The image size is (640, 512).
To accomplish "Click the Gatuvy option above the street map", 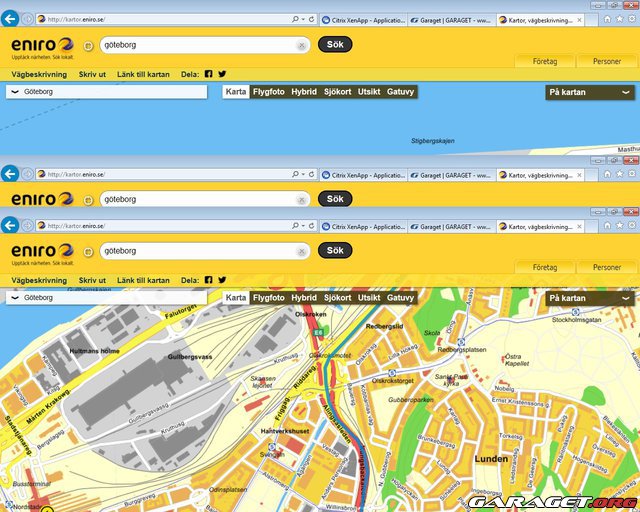I will [x=400, y=298].
